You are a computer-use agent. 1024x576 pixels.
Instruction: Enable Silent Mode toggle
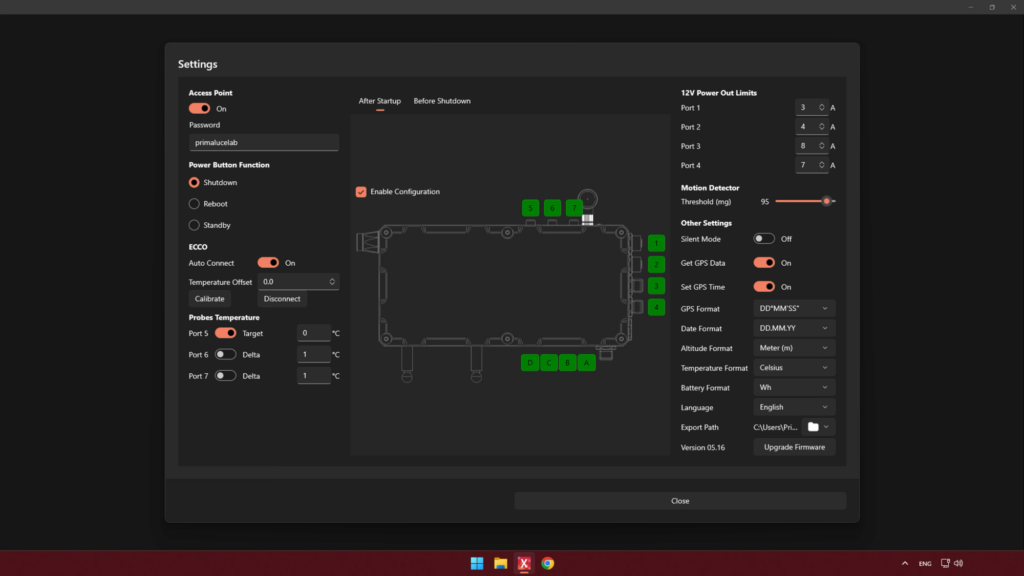coord(764,239)
